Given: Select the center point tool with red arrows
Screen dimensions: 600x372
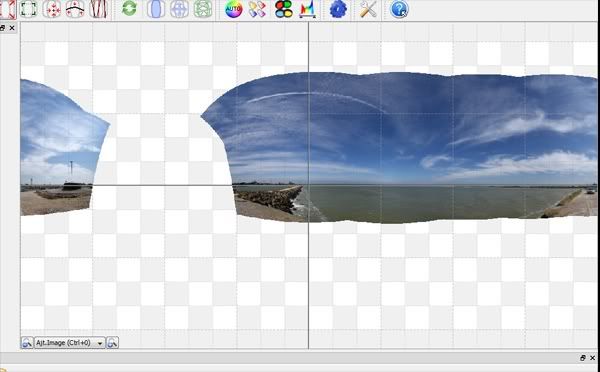Looking at the screenshot, I should pyautogui.click(x=52, y=9).
